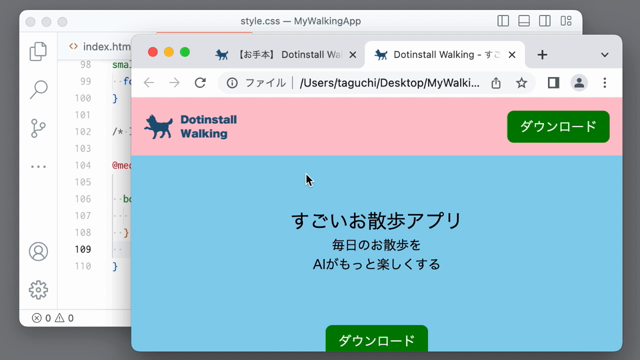The height and width of the screenshot is (360, 640).
Task: Open the Explorer view in VS Code
Action: tap(38, 51)
